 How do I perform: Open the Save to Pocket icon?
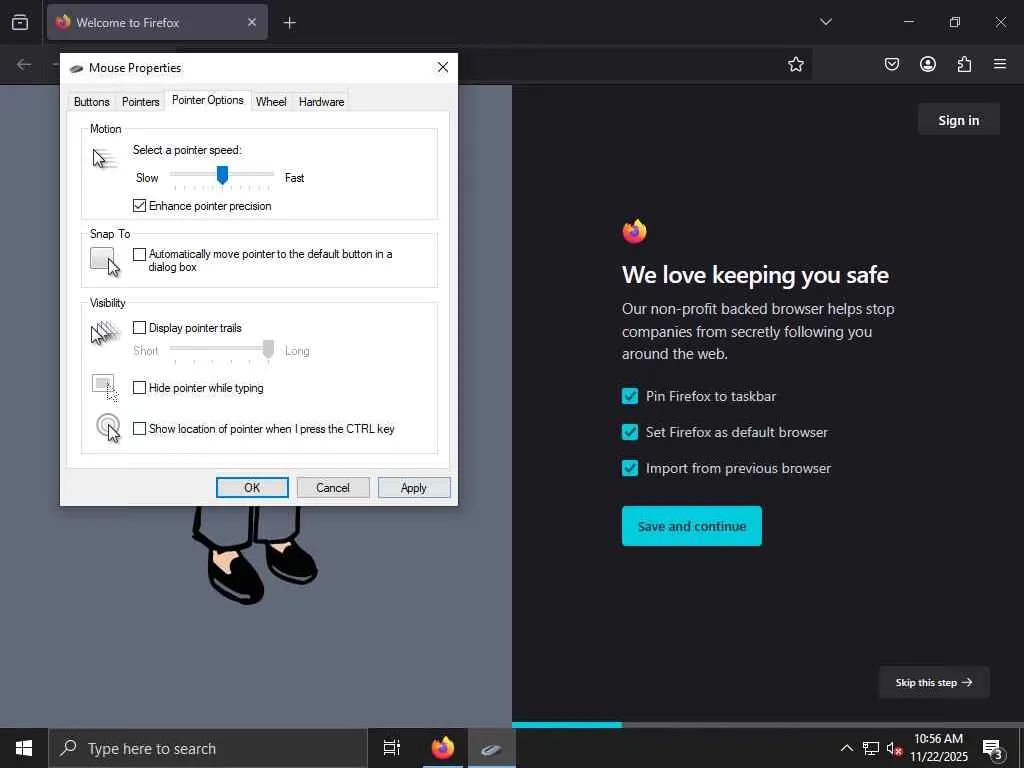pos(892,64)
